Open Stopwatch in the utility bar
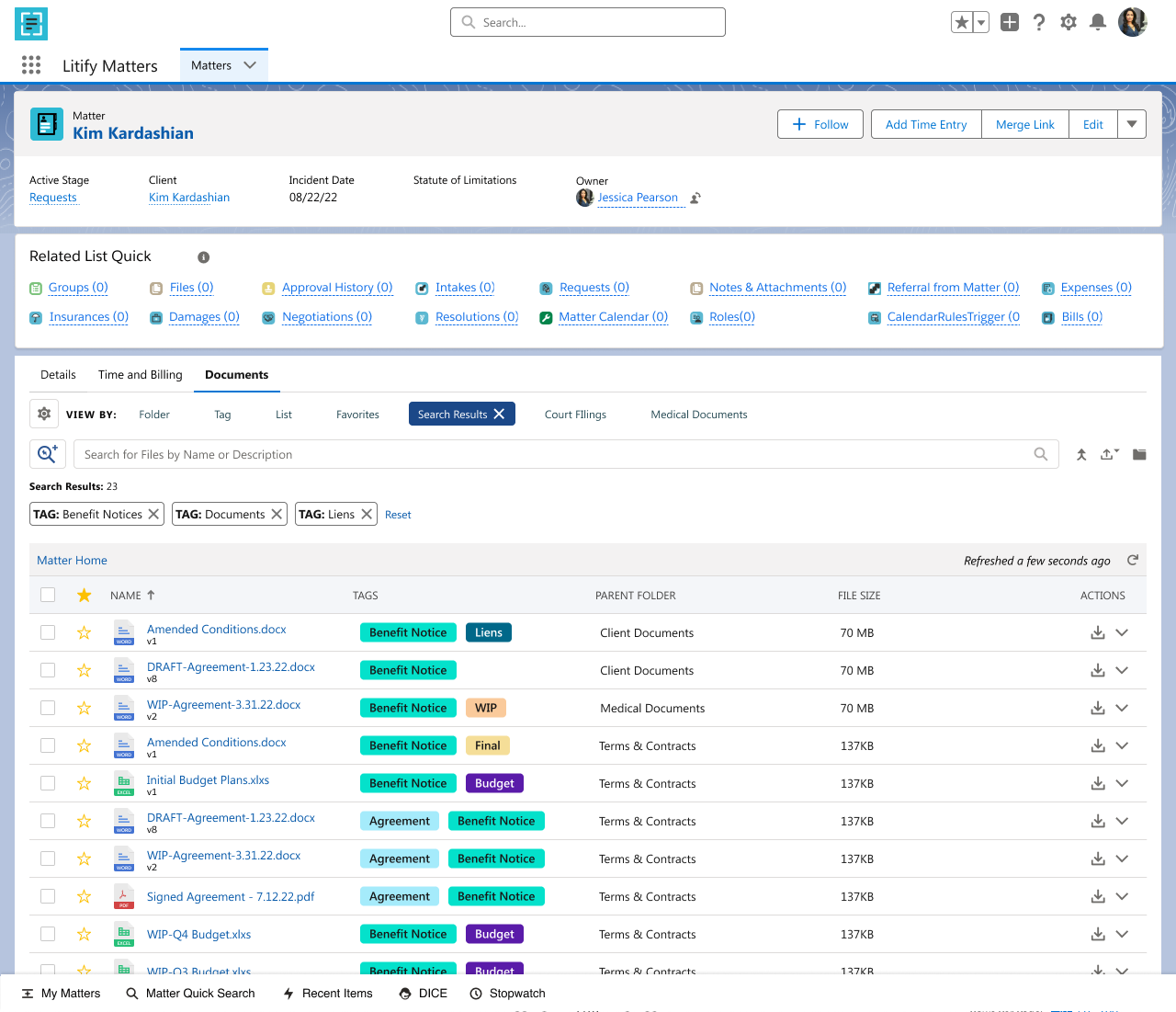The image size is (1176, 1012). [x=507, y=993]
